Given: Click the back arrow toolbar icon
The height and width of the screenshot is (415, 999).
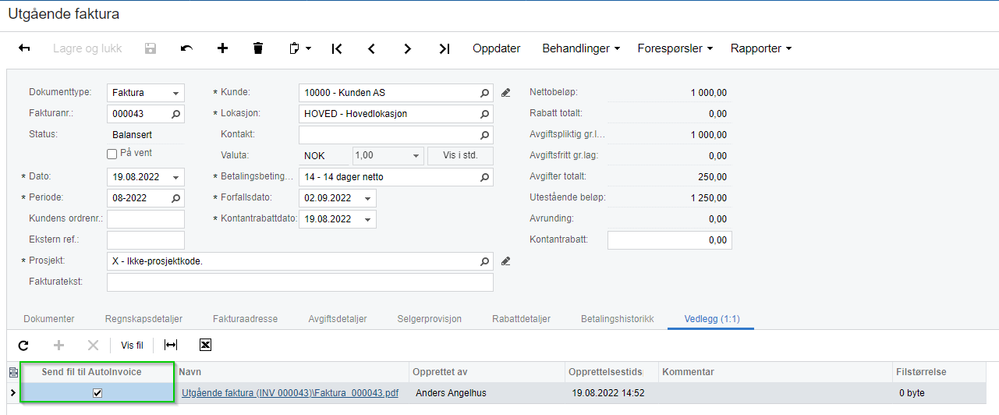Looking at the screenshot, I should [24, 48].
